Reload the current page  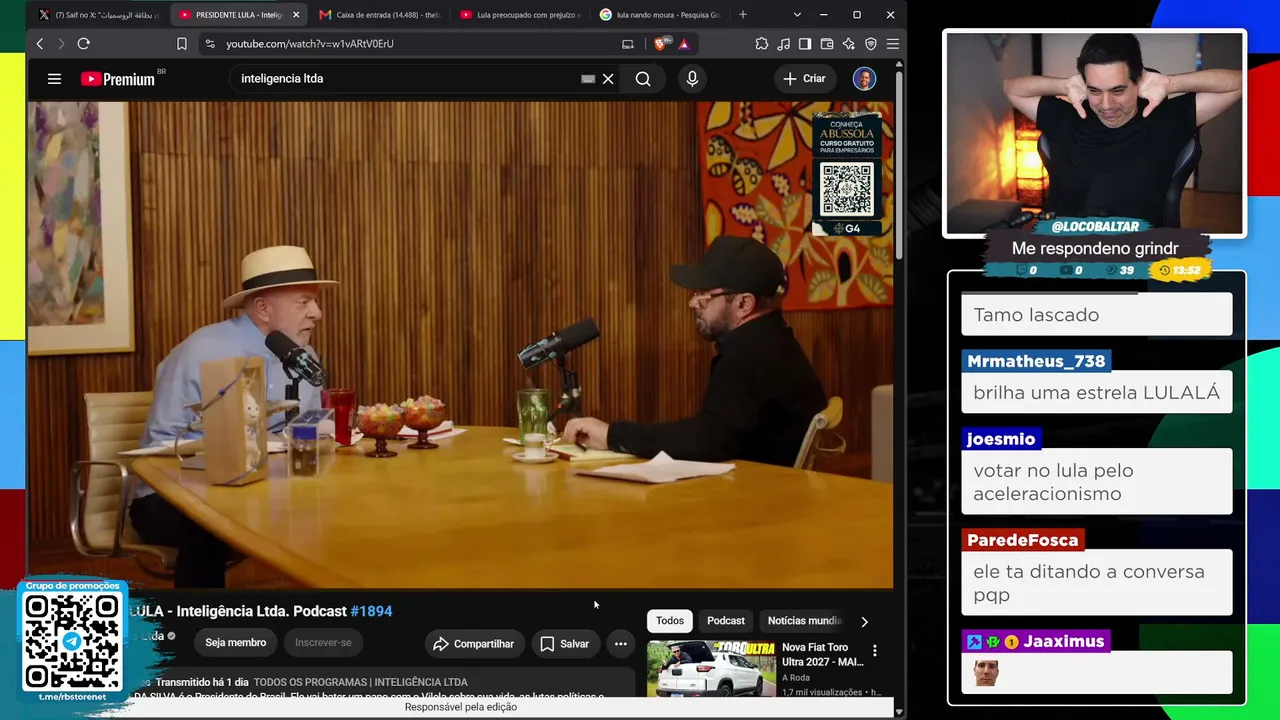(x=84, y=44)
